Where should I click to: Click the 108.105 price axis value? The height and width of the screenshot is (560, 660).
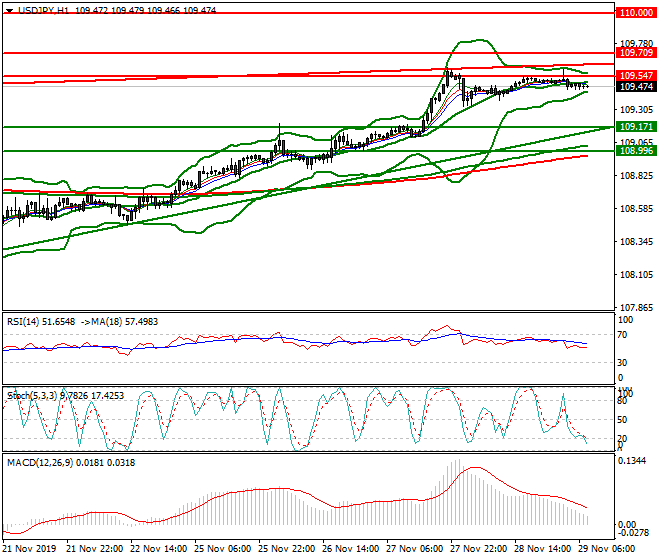click(x=636, y=275)
